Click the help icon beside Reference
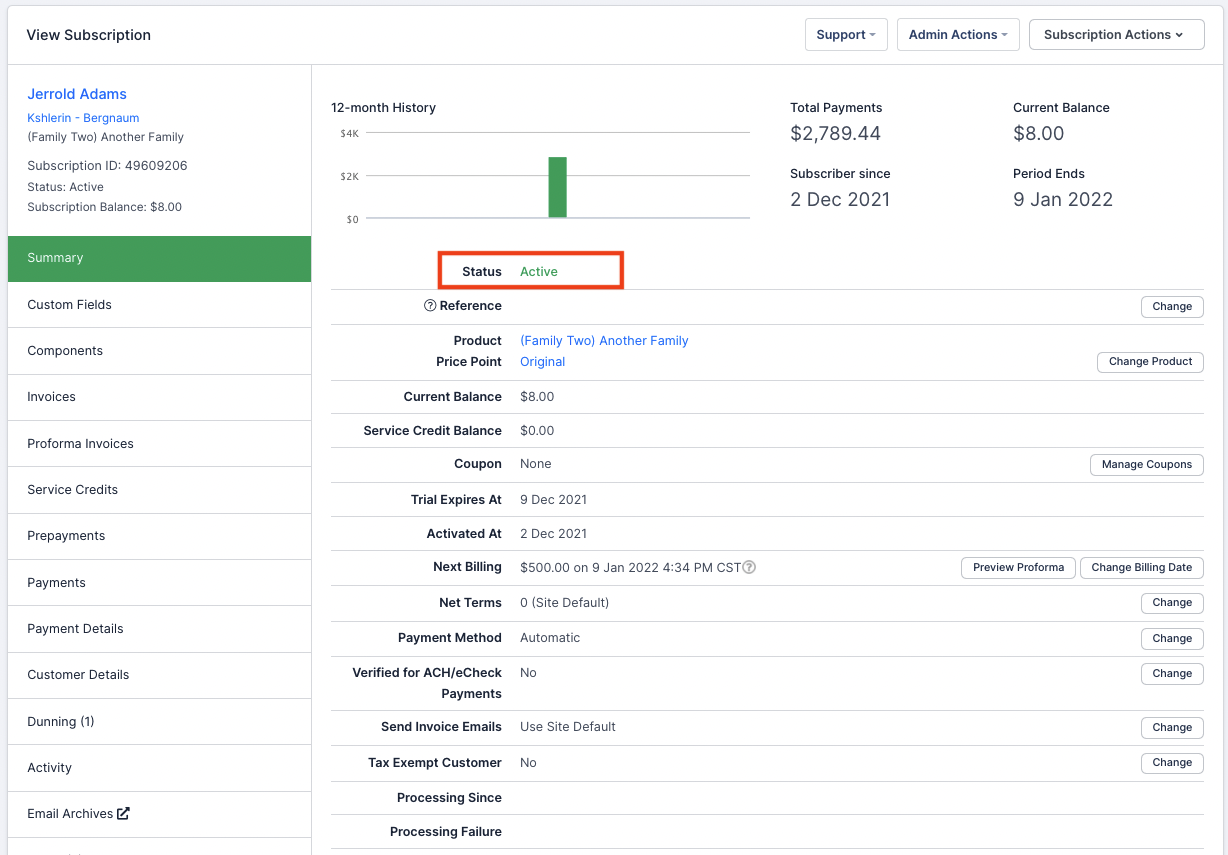The height and width of the screenshot is (855, 1228). point(430,306)
